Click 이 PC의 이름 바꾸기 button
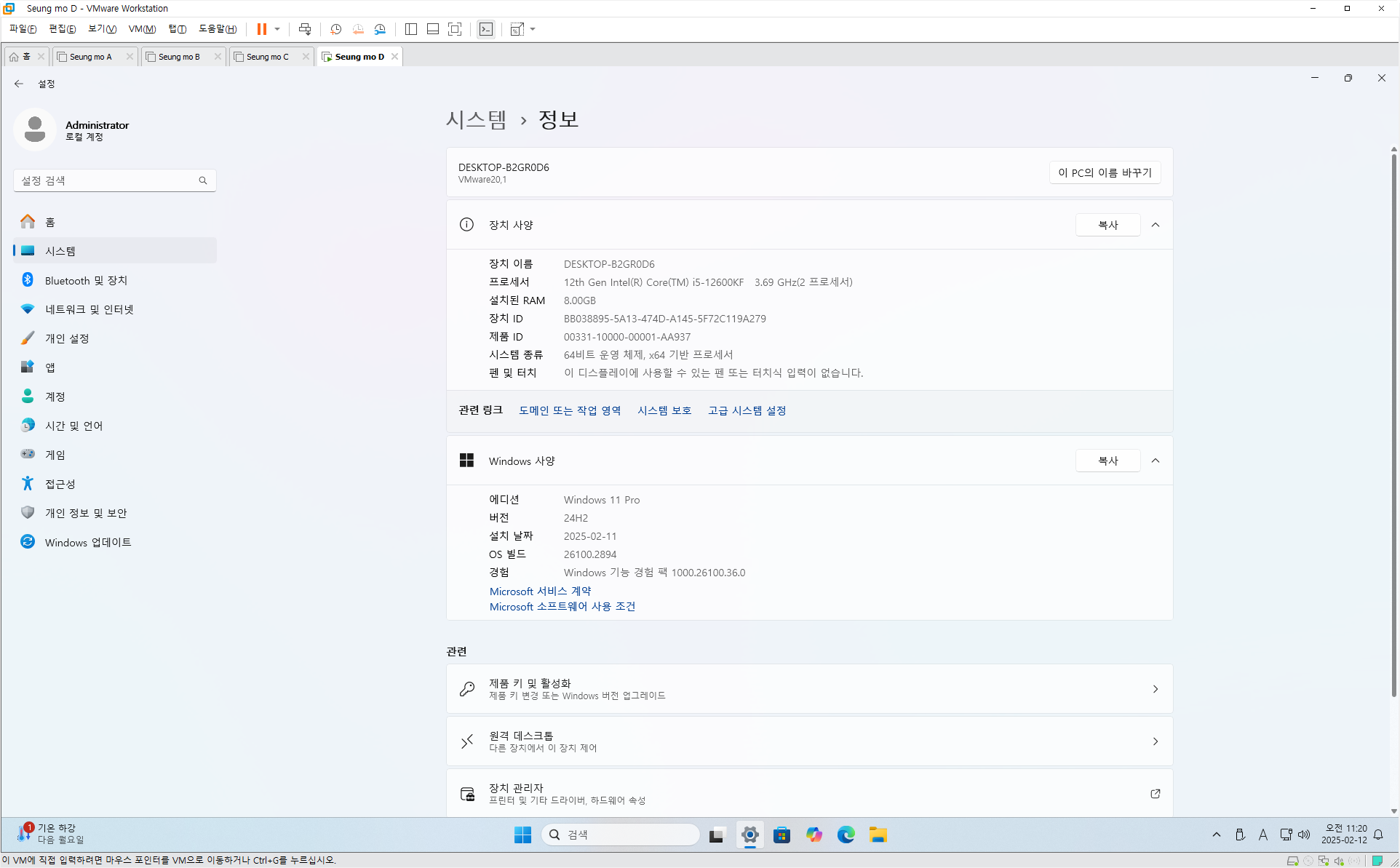Image resolution: width=1400 pixels, height=868 pixels. click(1105, 172)
